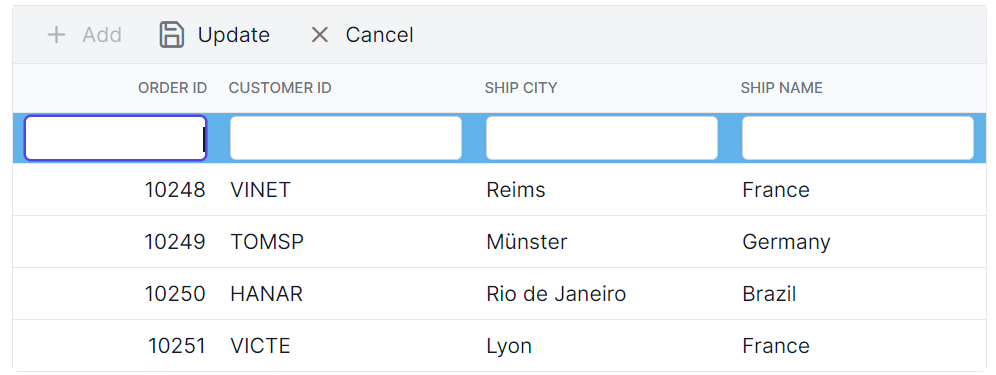Focus the Customer ID edit field
Image resolution: width=996 pixels, height=375 pixels.
coord(346,138)
